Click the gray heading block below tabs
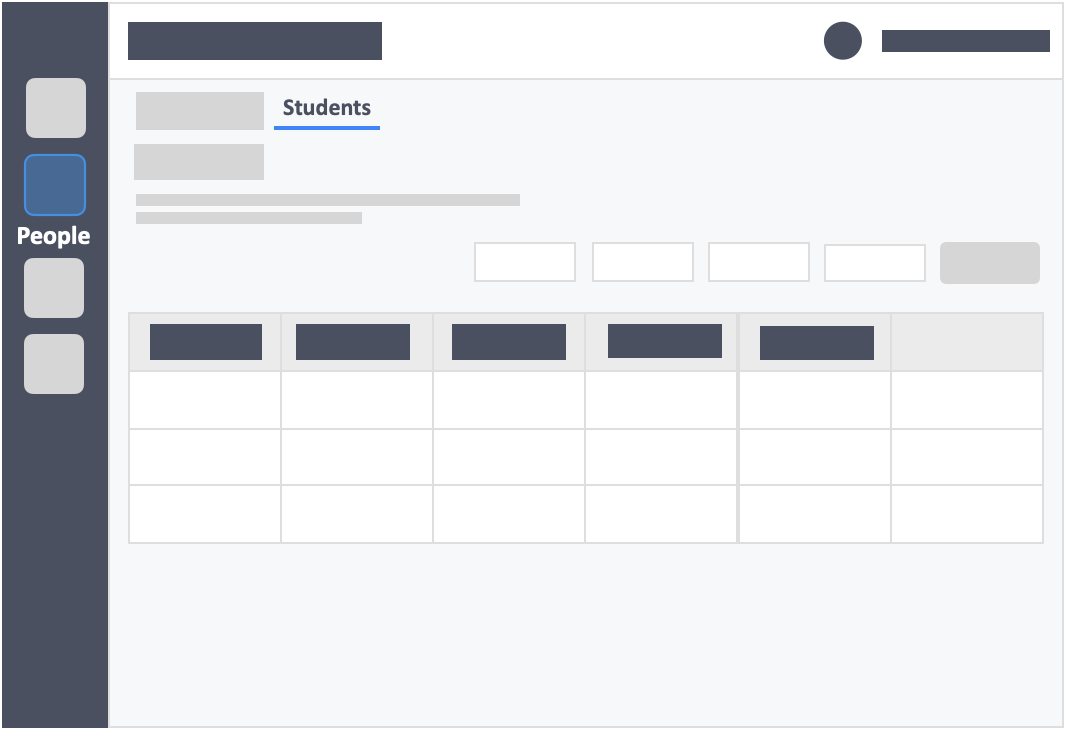The height and width of the screenshot is (730, 1066). [199, 162]
